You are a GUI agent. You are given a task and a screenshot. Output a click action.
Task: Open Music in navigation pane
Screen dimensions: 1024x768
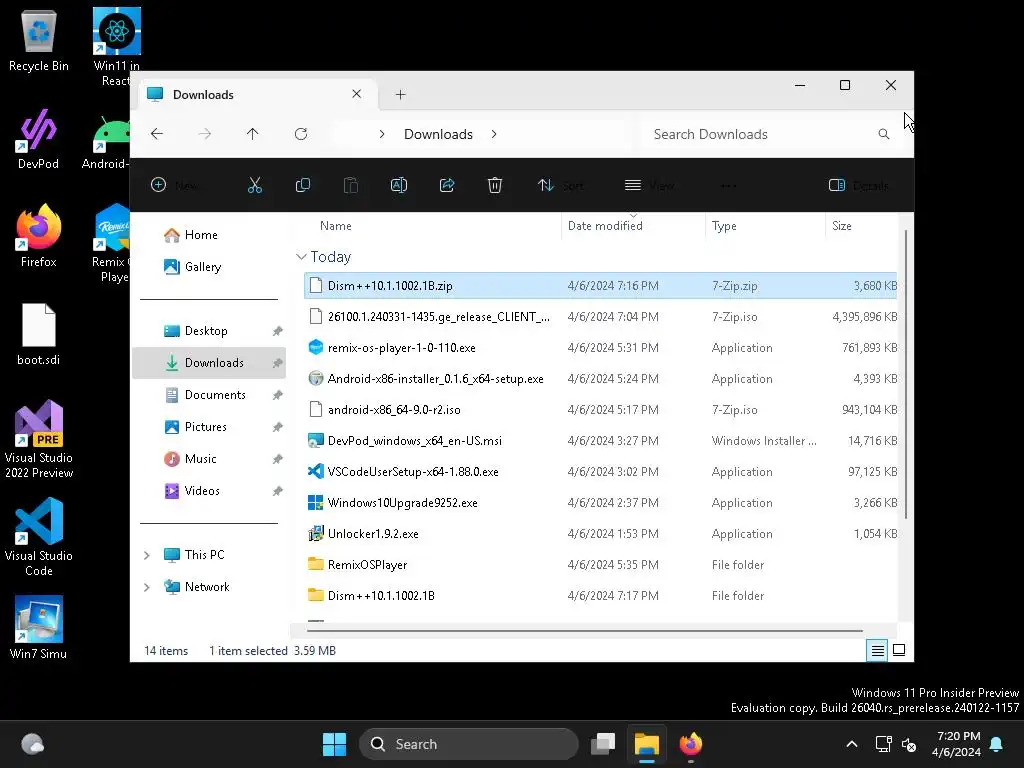[200, 458]
